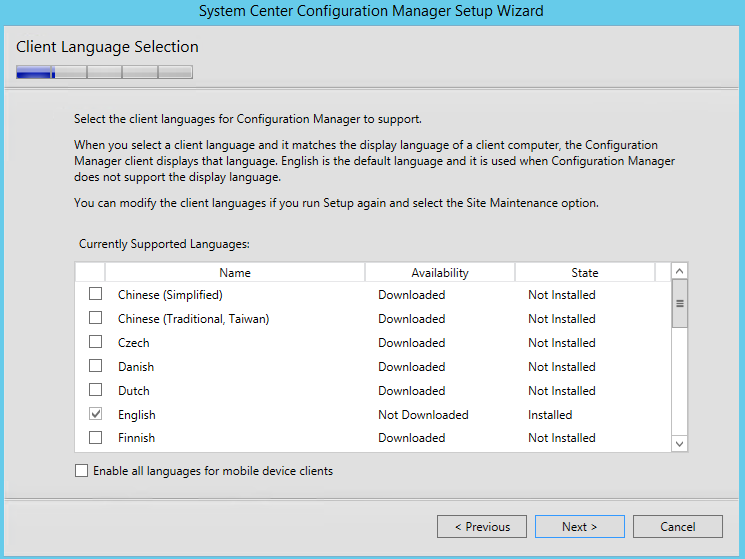Enable Chinese (Traditional, Taiwan) checkbox
The height and width of the screenshot is (559, 745).
click(x=96, y=318)
